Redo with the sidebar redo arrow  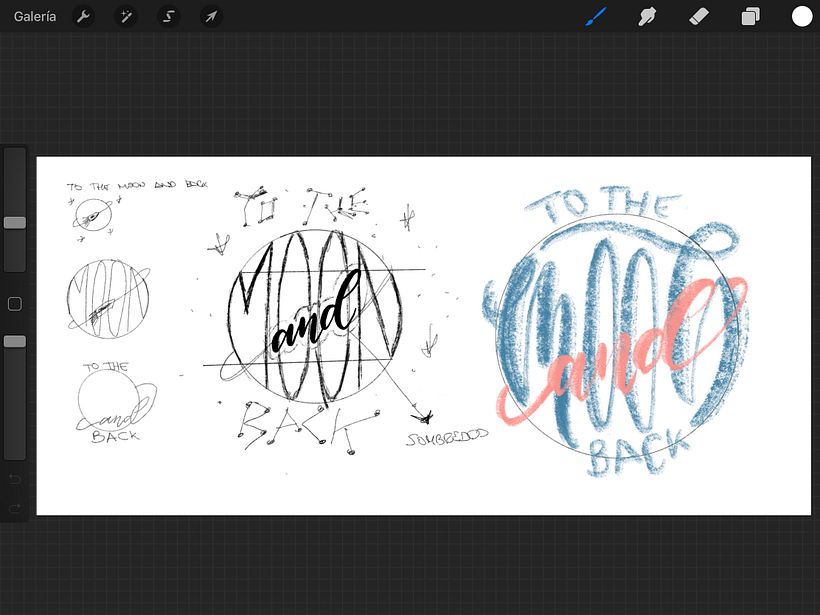[15, 509]
